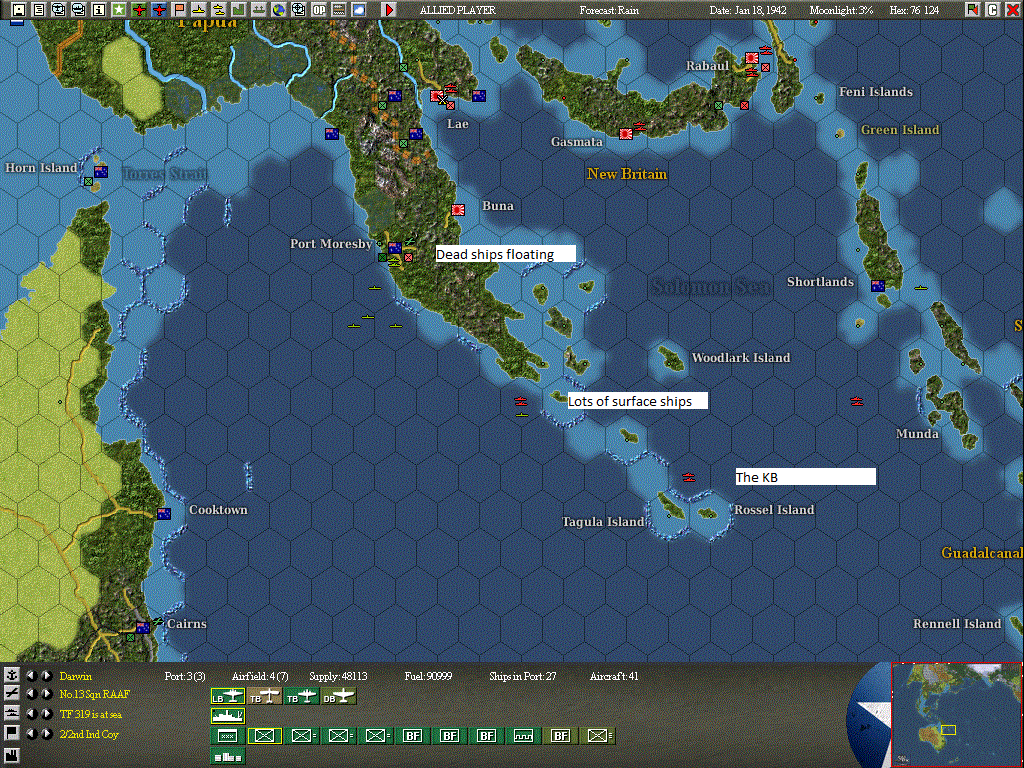This screenshot has width=1024, height=768.
Task: Click the Australian flag at Cairns
Action: pos(142,628)
